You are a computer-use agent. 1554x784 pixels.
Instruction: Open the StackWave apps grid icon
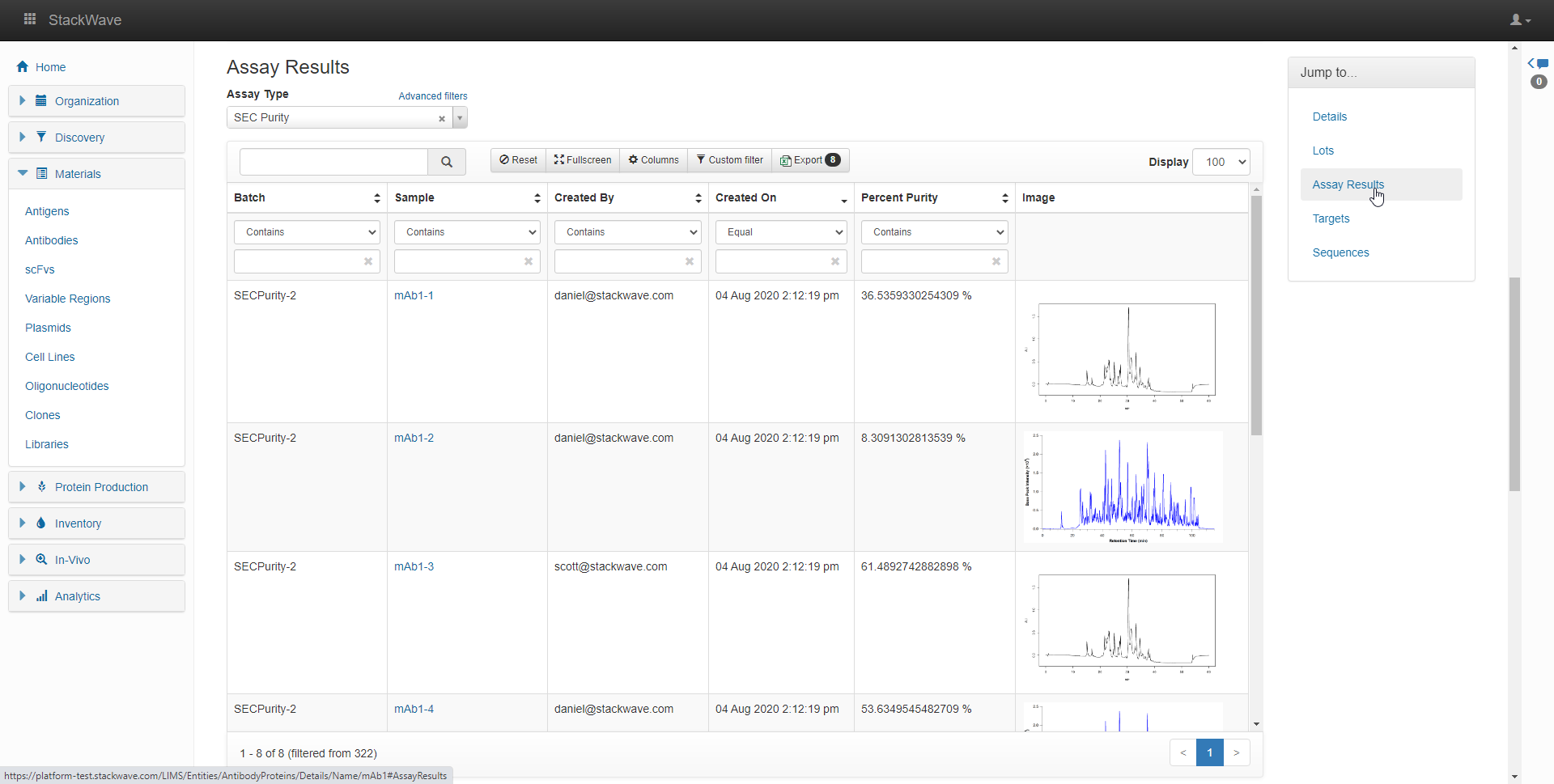click(30, 19)
